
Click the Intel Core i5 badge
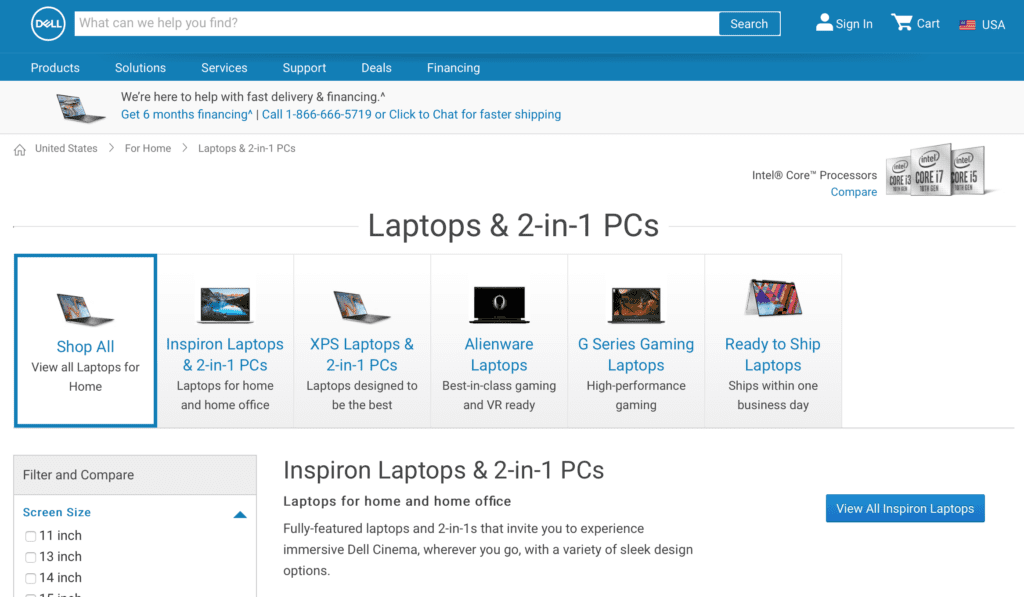point(967,170)
